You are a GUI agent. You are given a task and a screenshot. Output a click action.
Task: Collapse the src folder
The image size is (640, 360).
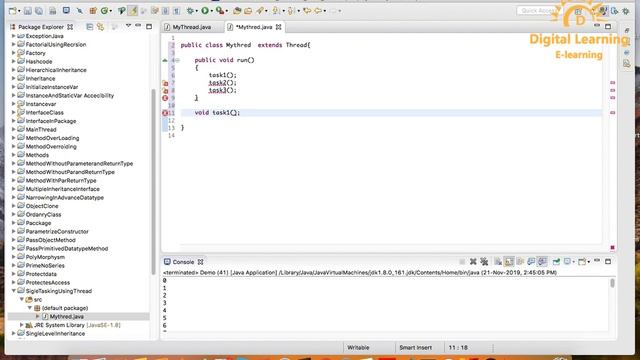pos(22,300)
